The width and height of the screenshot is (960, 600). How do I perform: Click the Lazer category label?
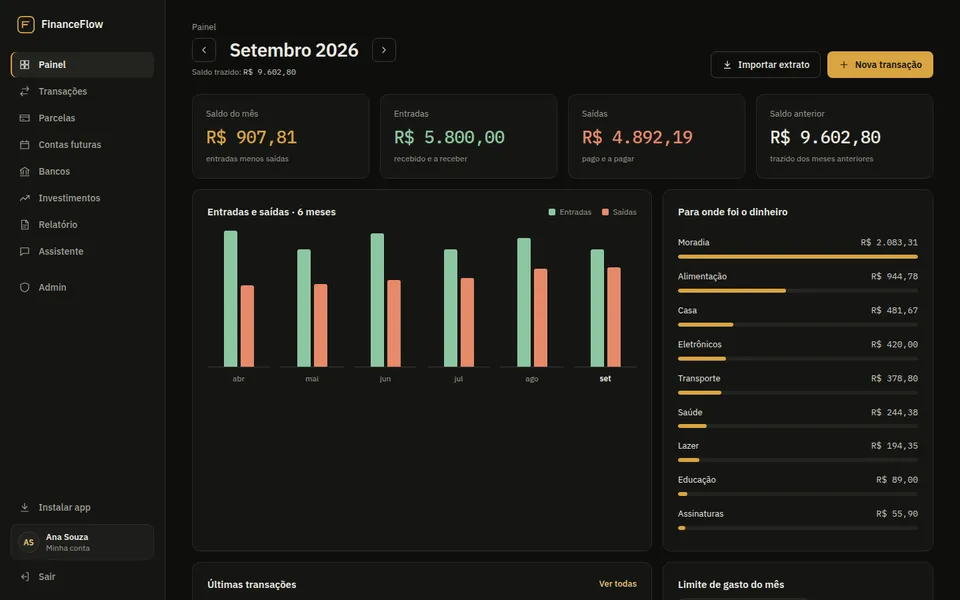click(x=688, y=446)
